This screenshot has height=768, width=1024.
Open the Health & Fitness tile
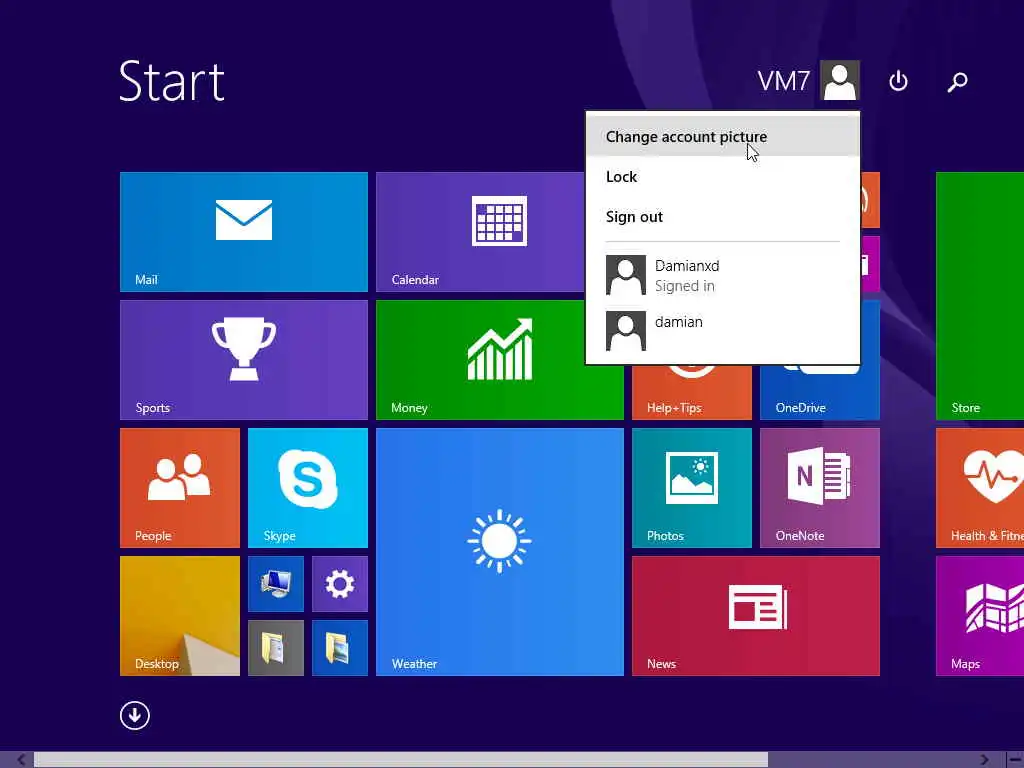pyautogui.click(x=980, y=488)
